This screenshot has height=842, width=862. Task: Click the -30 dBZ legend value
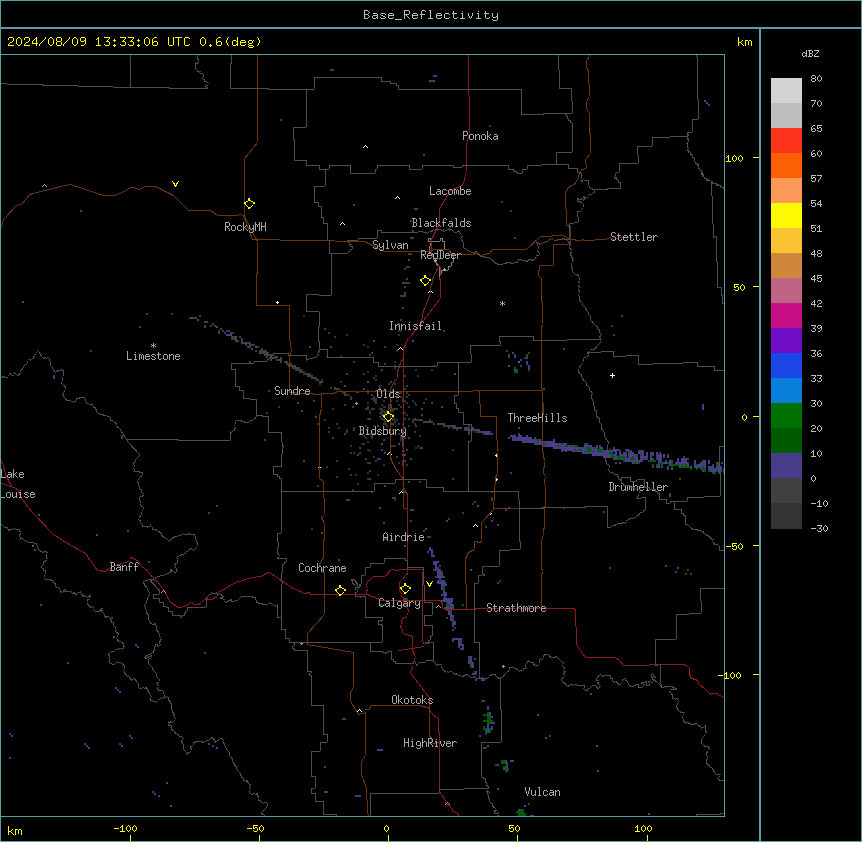point(819,528)
